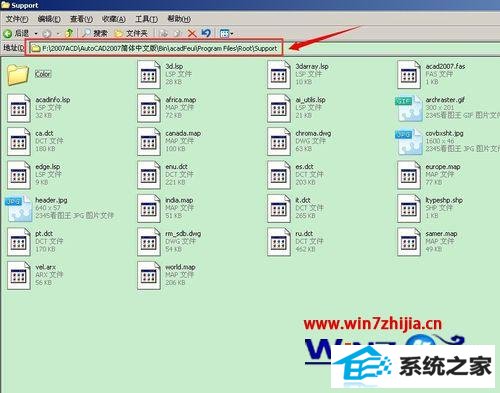
Task: Select the archraster.gif image icon
Action: 409,108
